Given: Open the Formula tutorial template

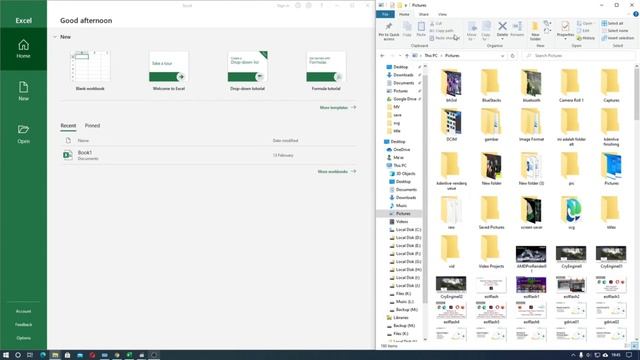Looking at the screenshot, I should point(326,70).
